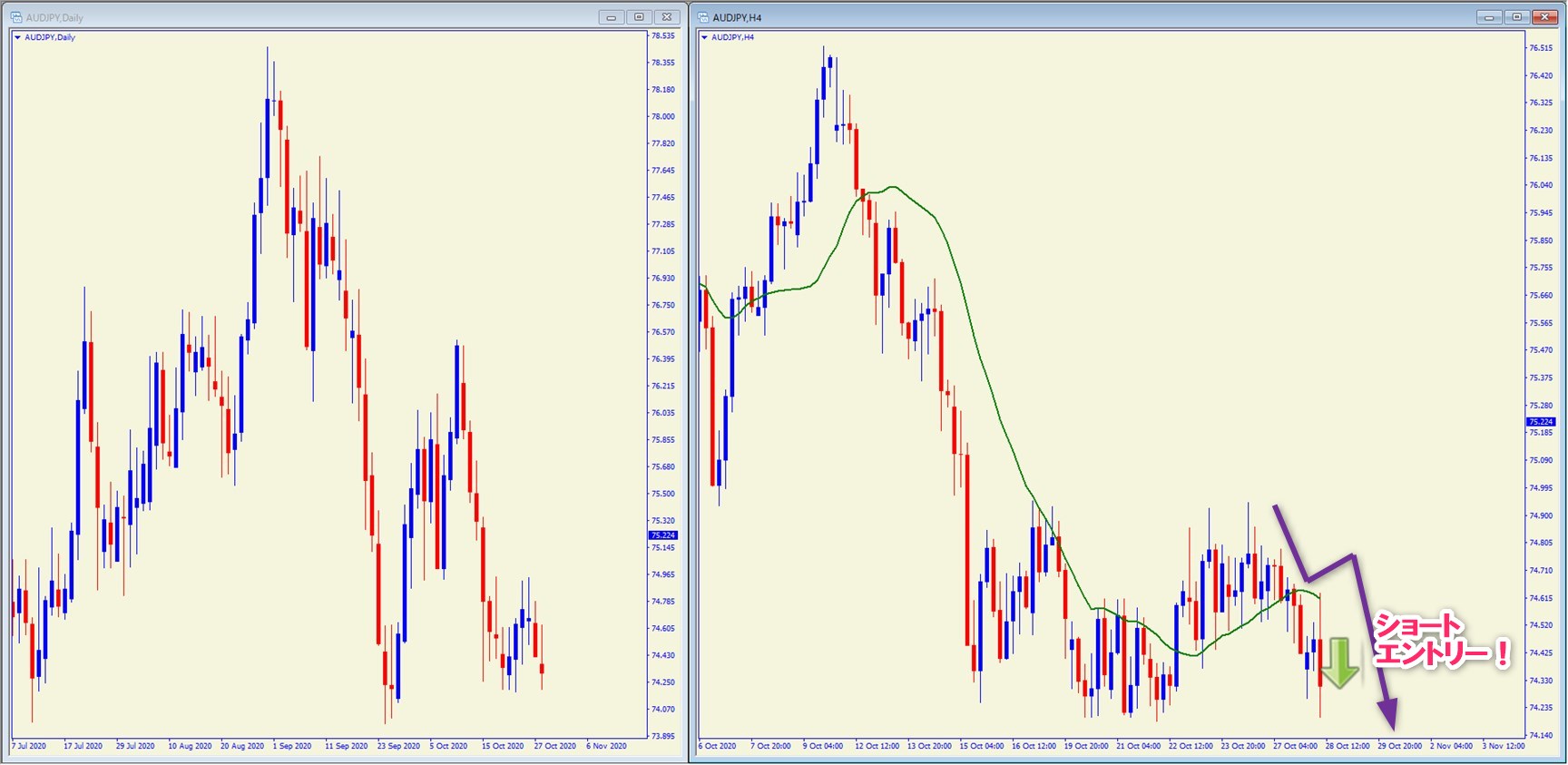This screenshot has height=765, width=1568.
Task: Click the 74.965 price level label
Action: 663,574
